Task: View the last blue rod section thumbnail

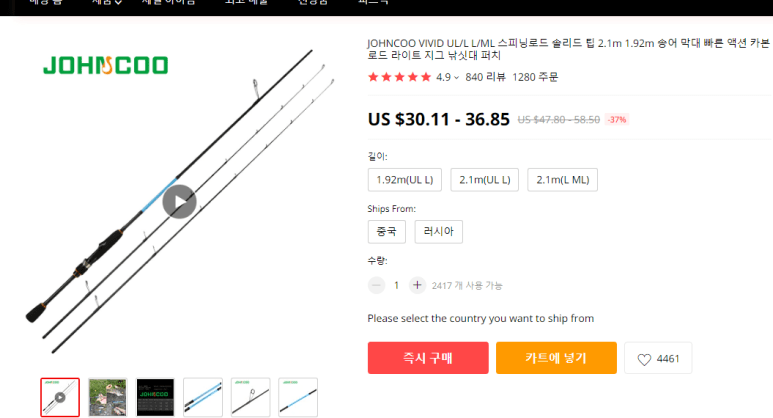Action: coord(298,397)
